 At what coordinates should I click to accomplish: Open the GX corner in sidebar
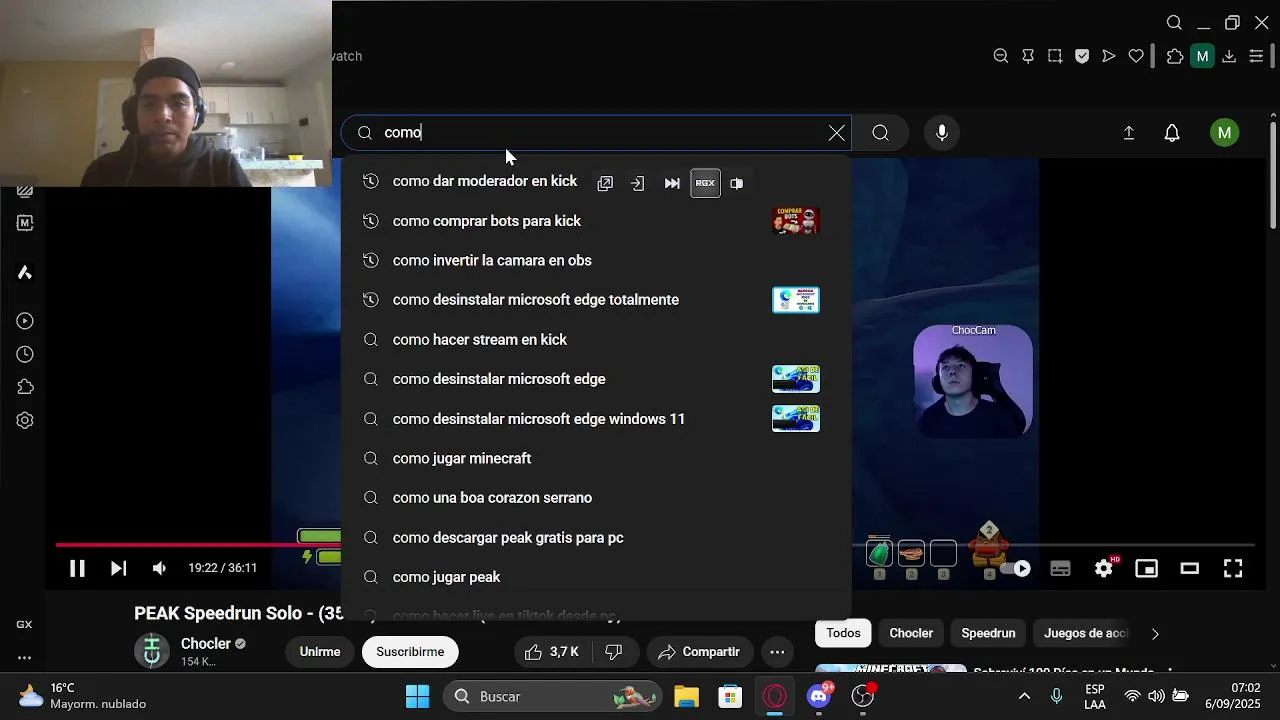pyautogui.click(x=24, y=624)
